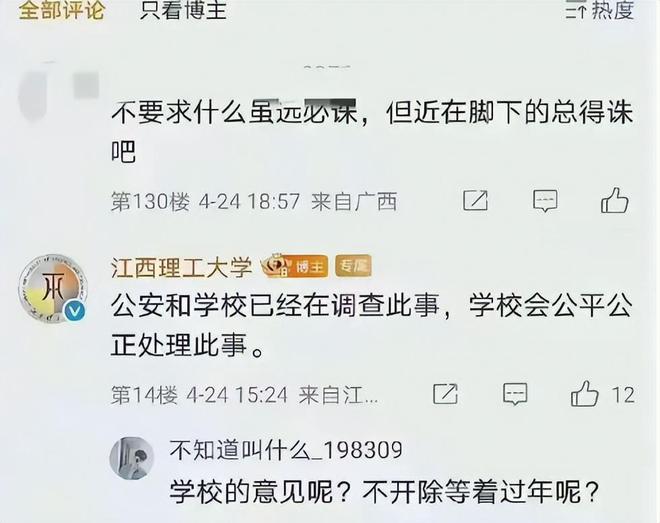
Task: Tap the 专属 badge
Action: coord(353,266)
